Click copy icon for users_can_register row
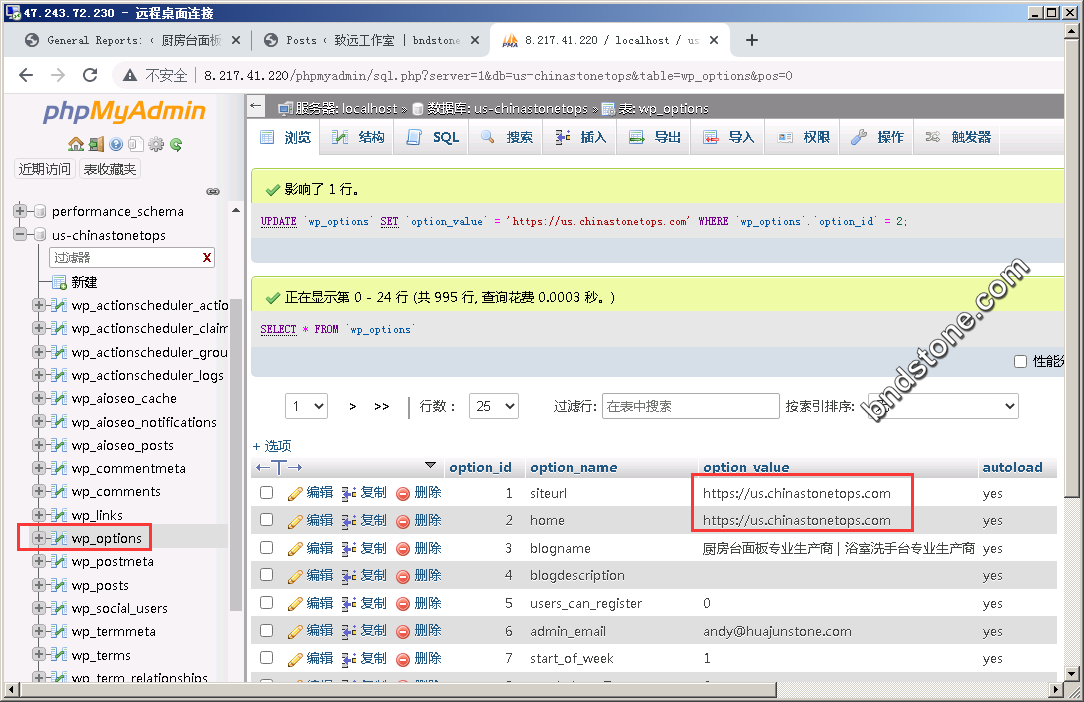 coord(349,603)
